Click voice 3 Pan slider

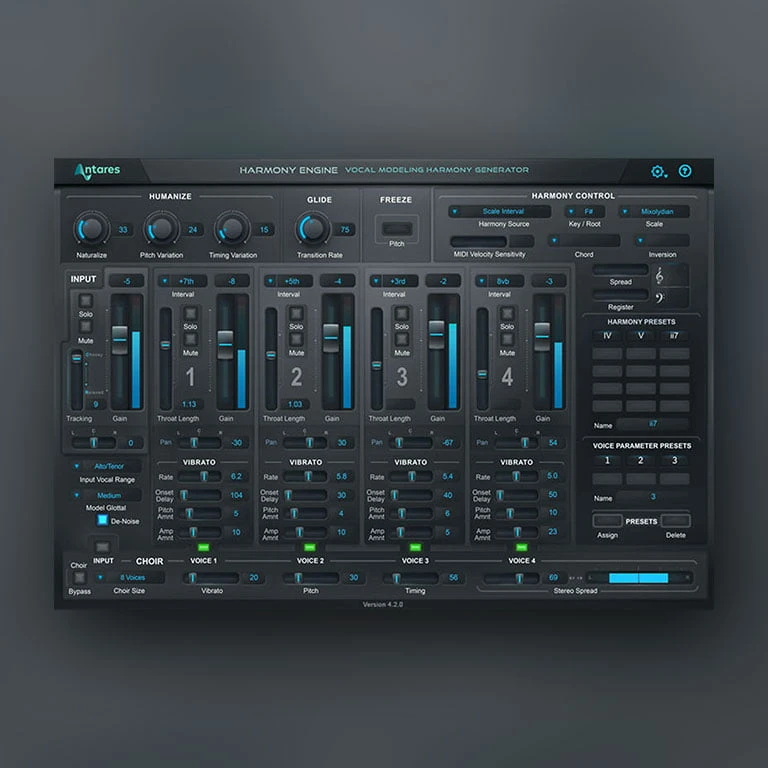[410, 443]
